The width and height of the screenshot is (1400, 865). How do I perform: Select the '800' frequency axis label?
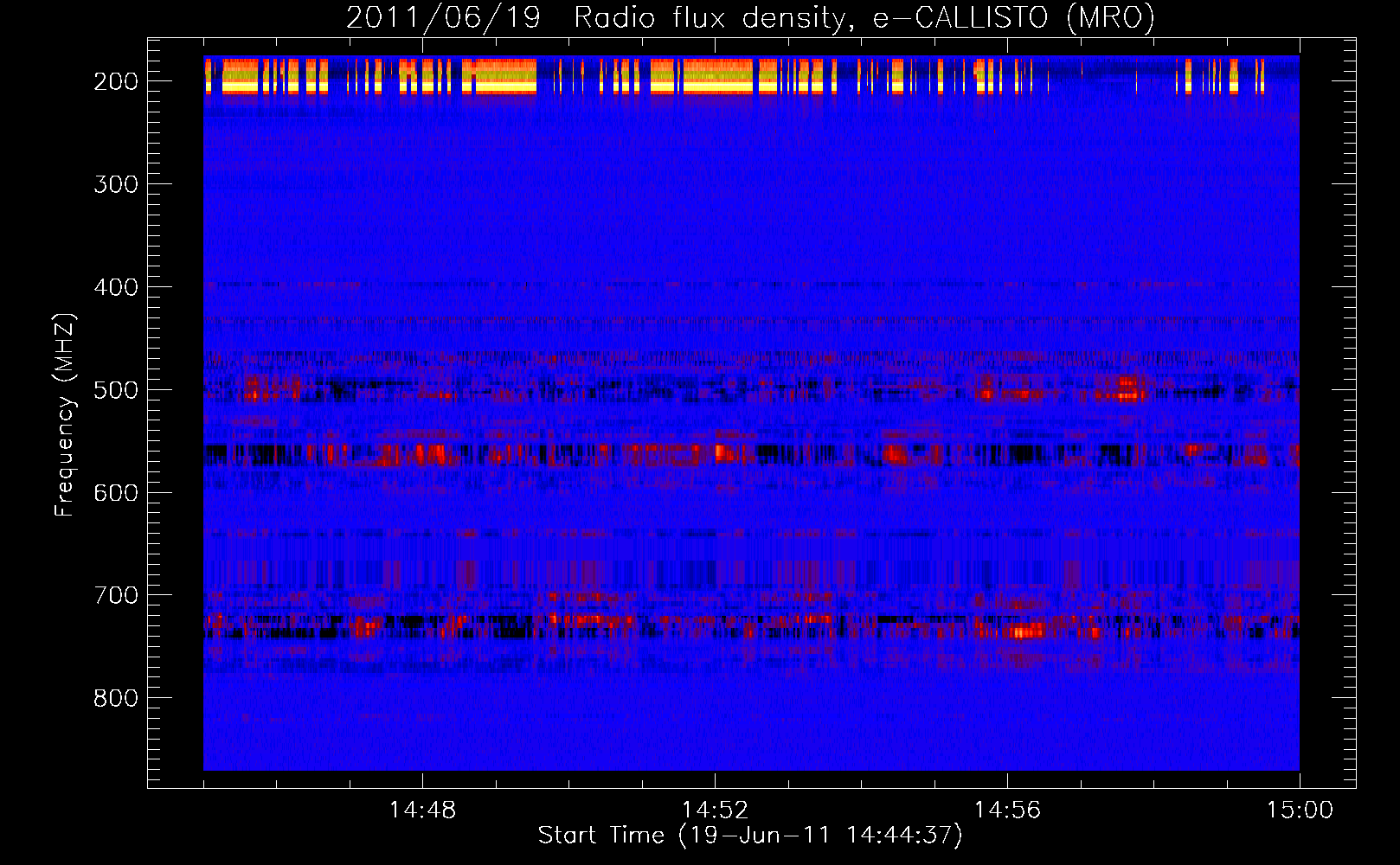116,699
